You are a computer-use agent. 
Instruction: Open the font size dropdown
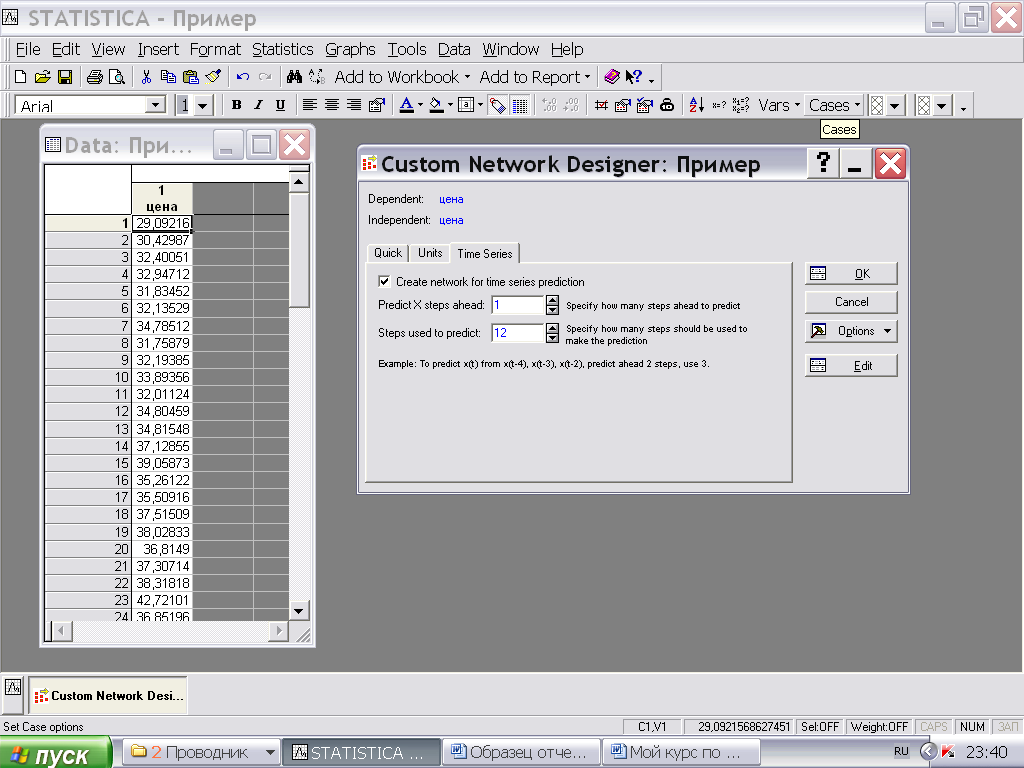click(202, 105)
